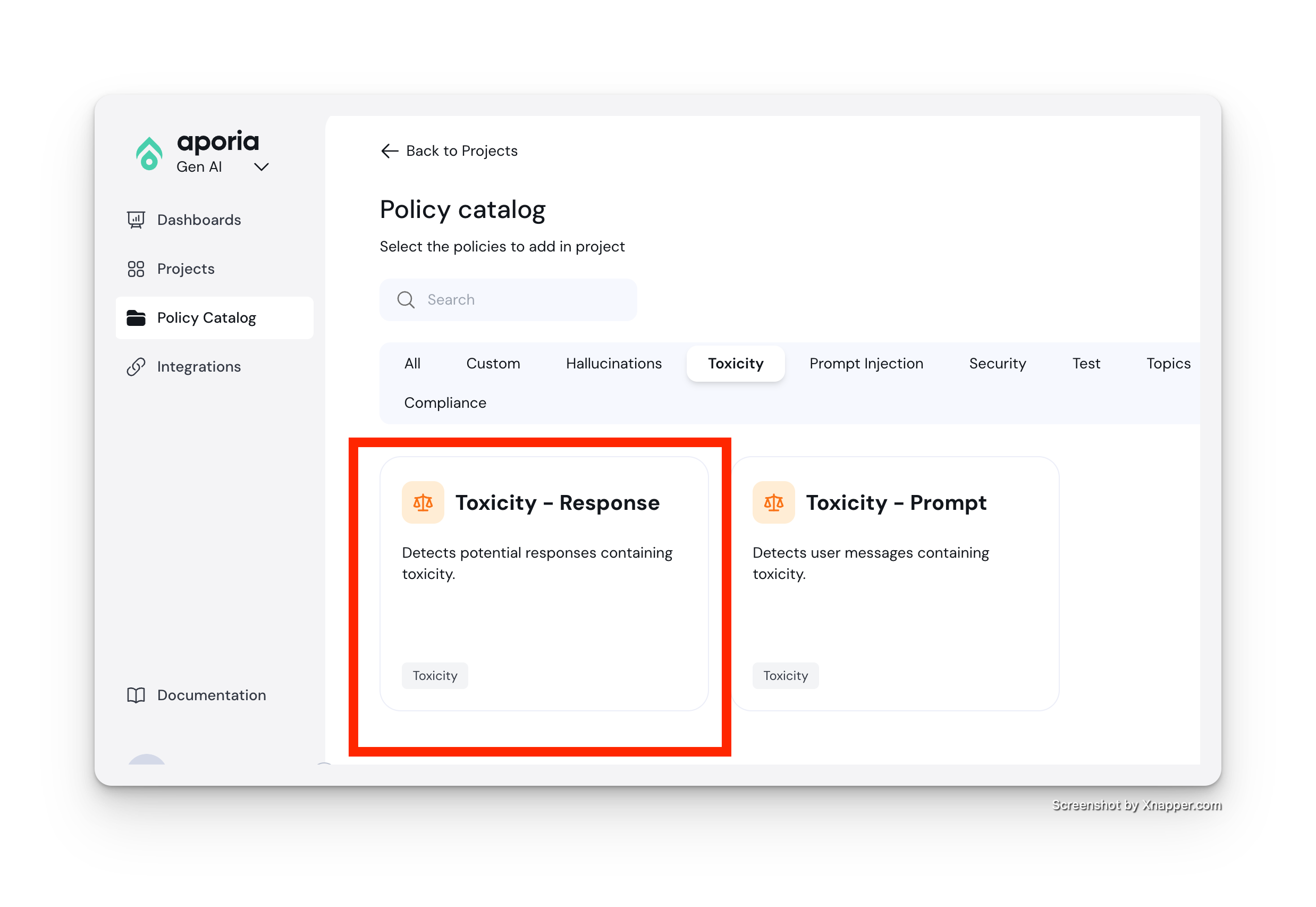Viewport: 1316px width, 907px height.
Task: Click the back arrow icon
Action: [x=390, y=150]
